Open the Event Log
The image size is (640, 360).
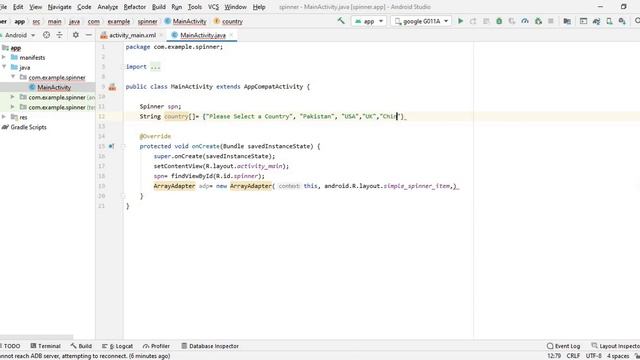[x=564, y=346]
